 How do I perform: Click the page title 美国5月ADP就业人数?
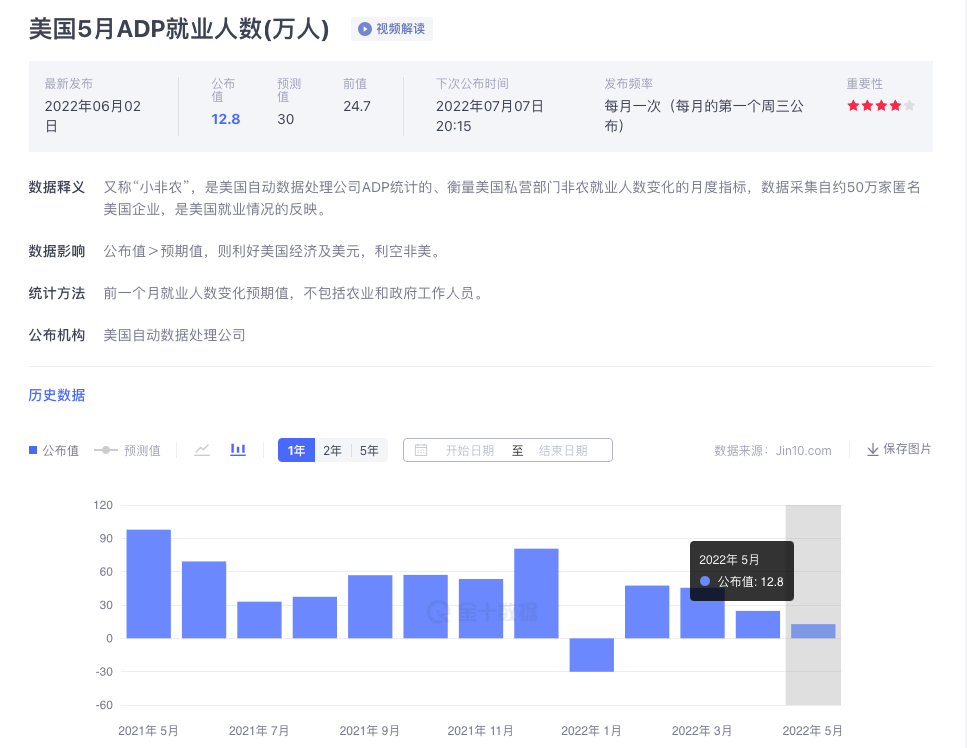179,29
